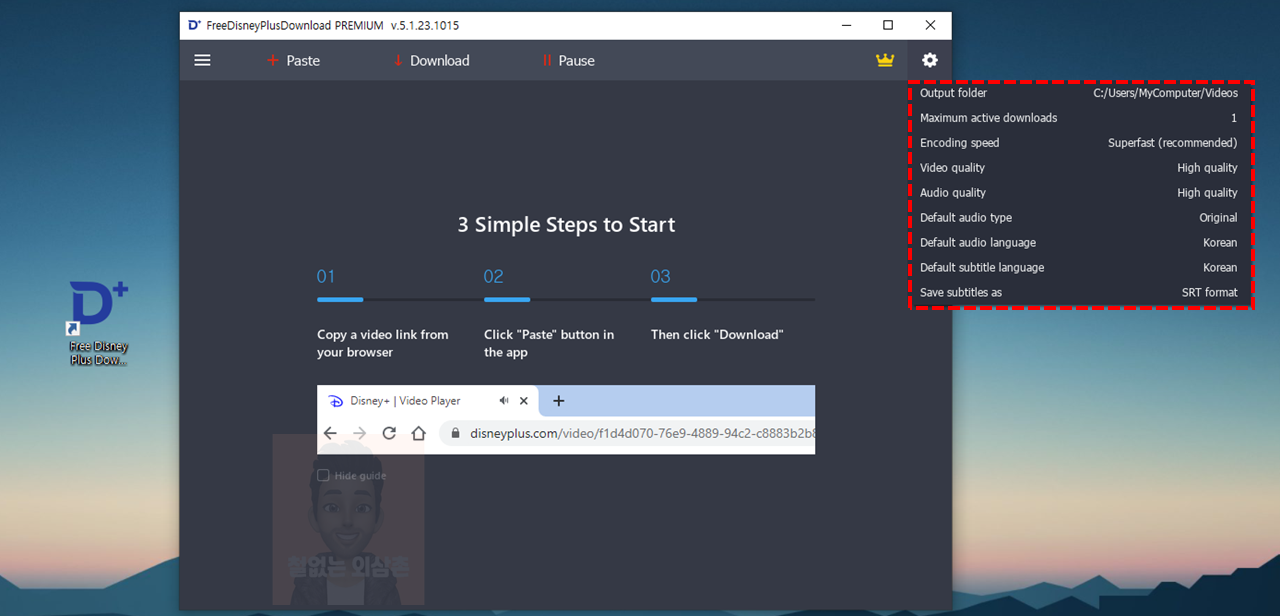The height and width of the screenshot is (616, 1280).
Task: Open the Default audio type setting
Action: click(x=1079, y=218)
